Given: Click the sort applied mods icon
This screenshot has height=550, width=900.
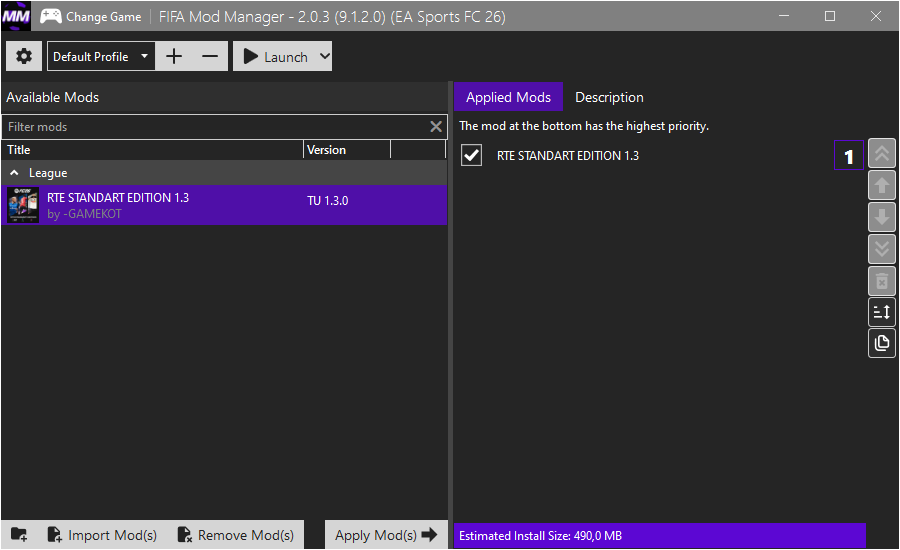Looking at the screenshot, I should tap(882, 313).
